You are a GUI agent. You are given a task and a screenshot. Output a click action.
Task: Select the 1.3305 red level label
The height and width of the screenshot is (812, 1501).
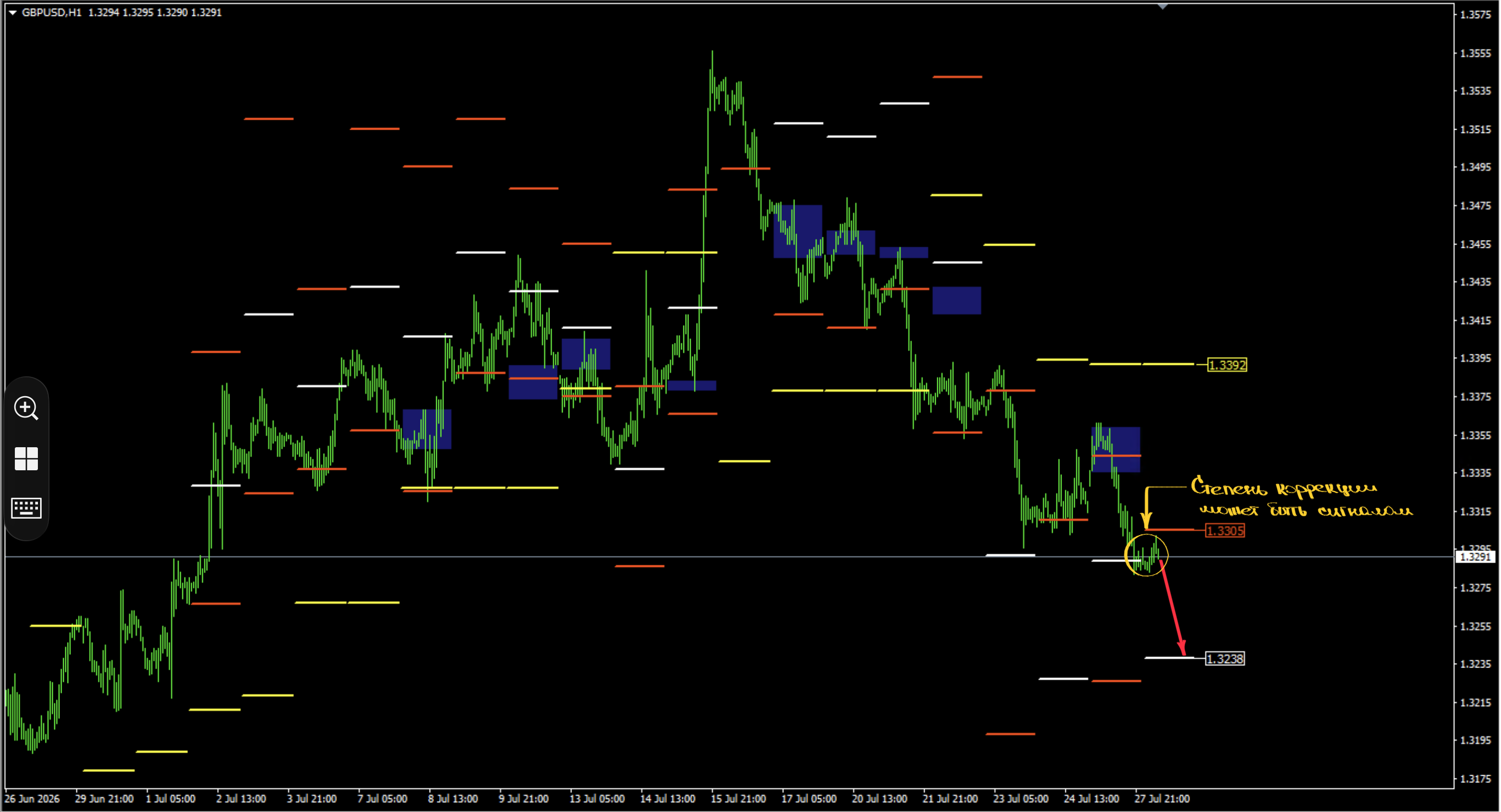[x=1225, y=531]
